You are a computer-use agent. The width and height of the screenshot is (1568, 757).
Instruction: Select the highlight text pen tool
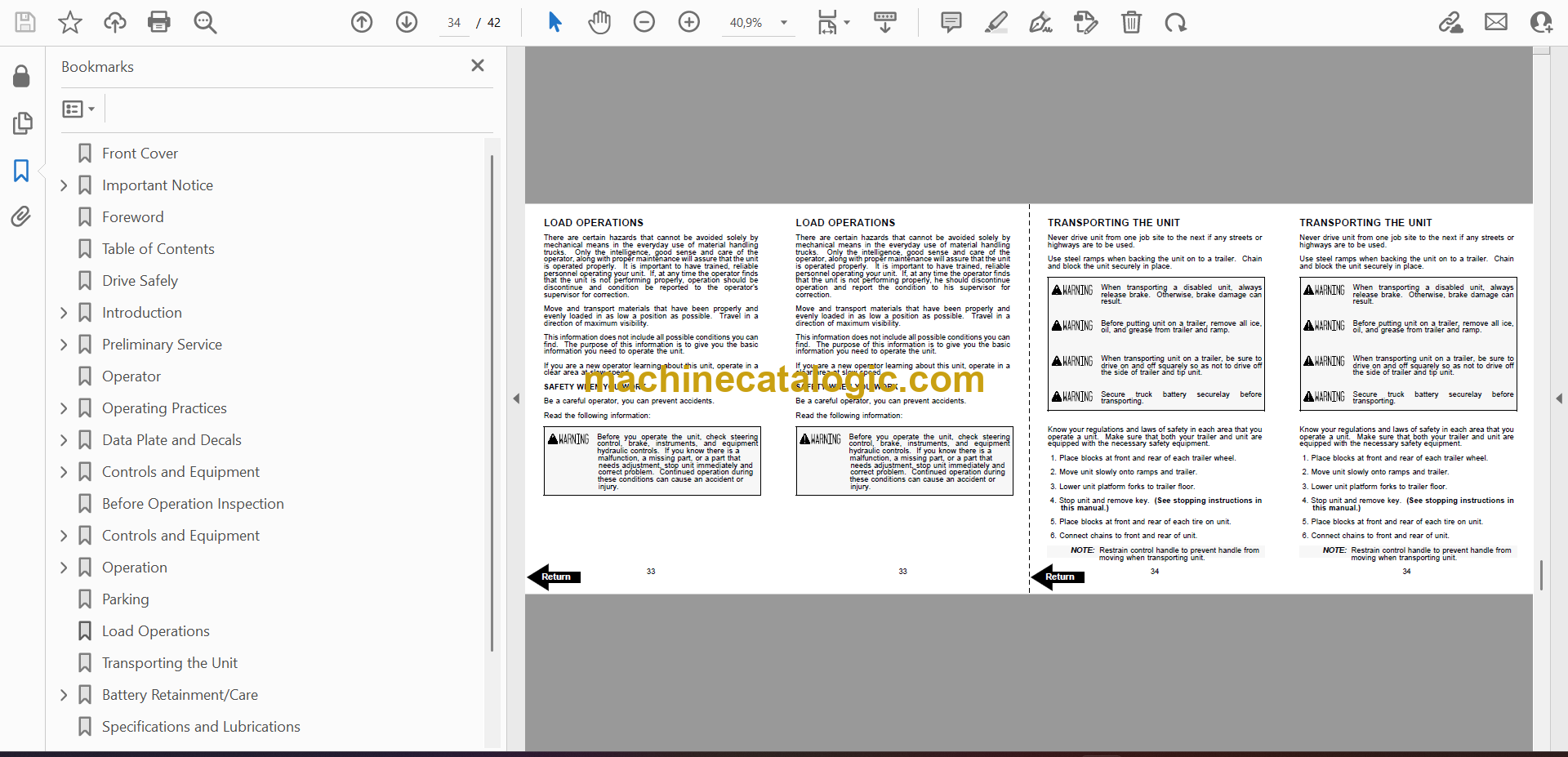coord(996,22)
